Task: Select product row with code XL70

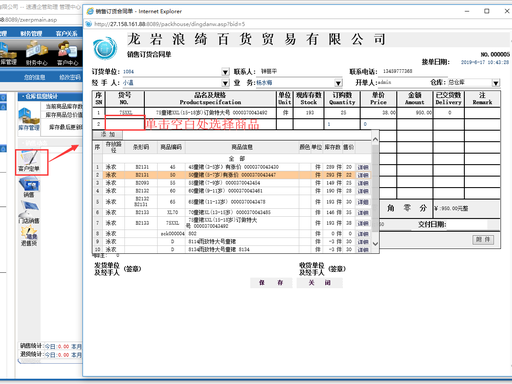Action: pyautogui.click(x=232, y=213)
